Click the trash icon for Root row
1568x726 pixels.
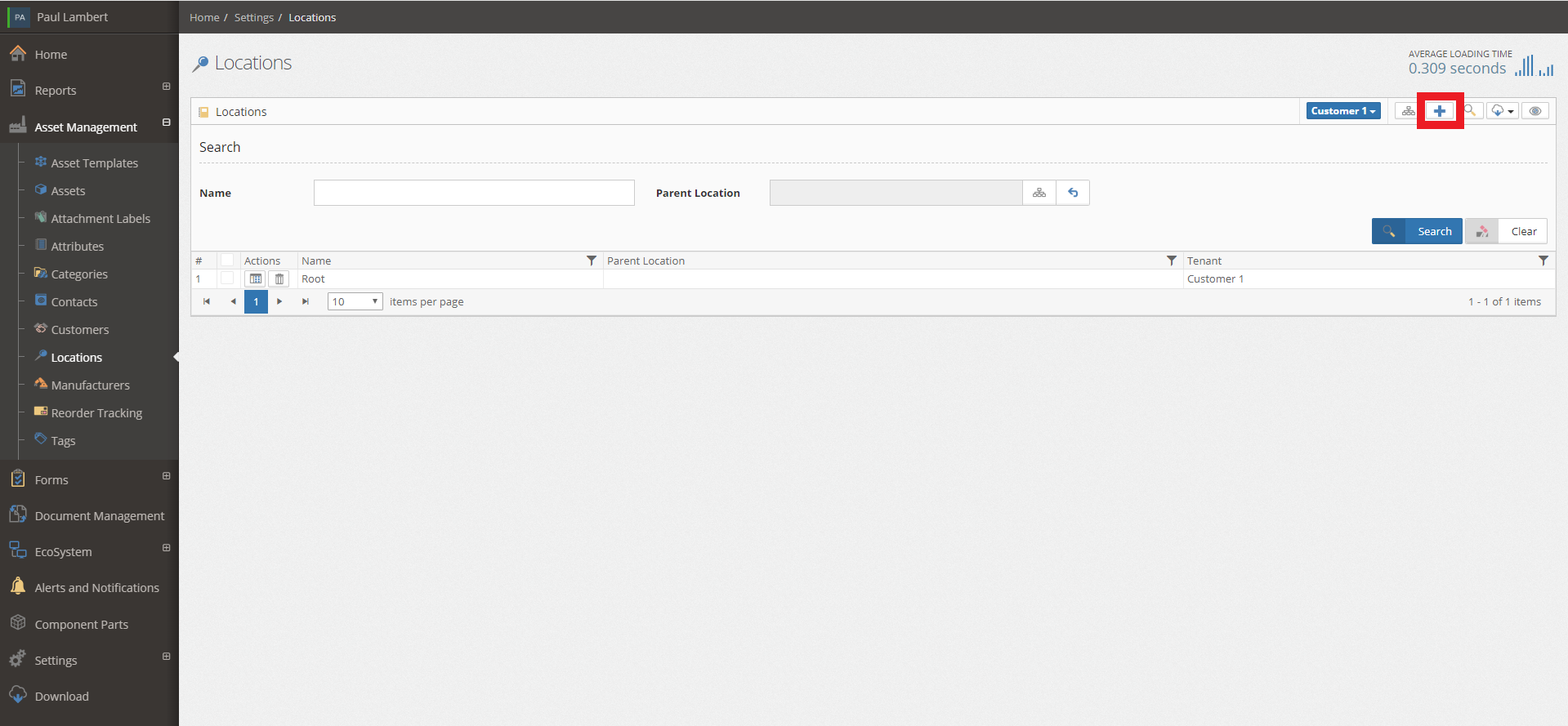279,279
